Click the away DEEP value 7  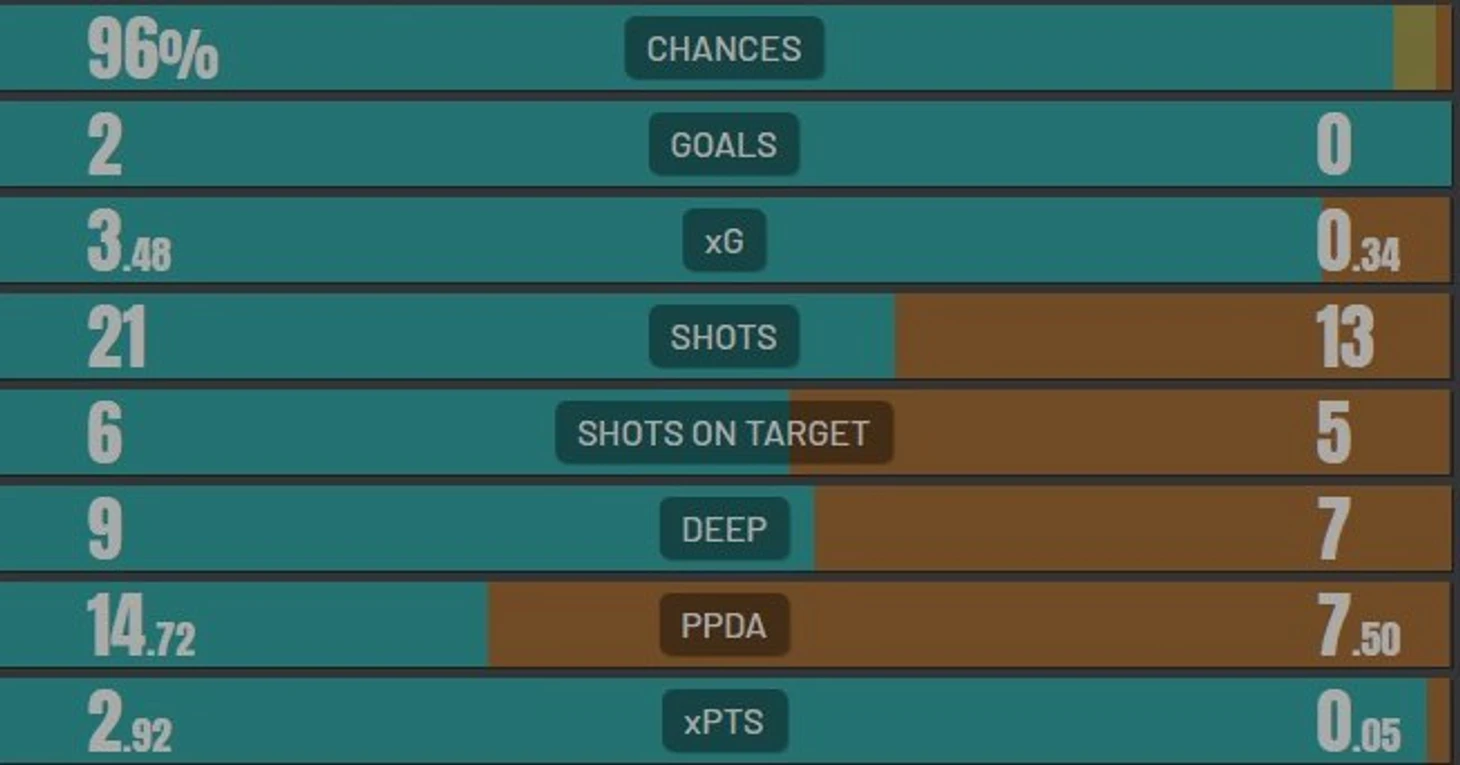1334,530
